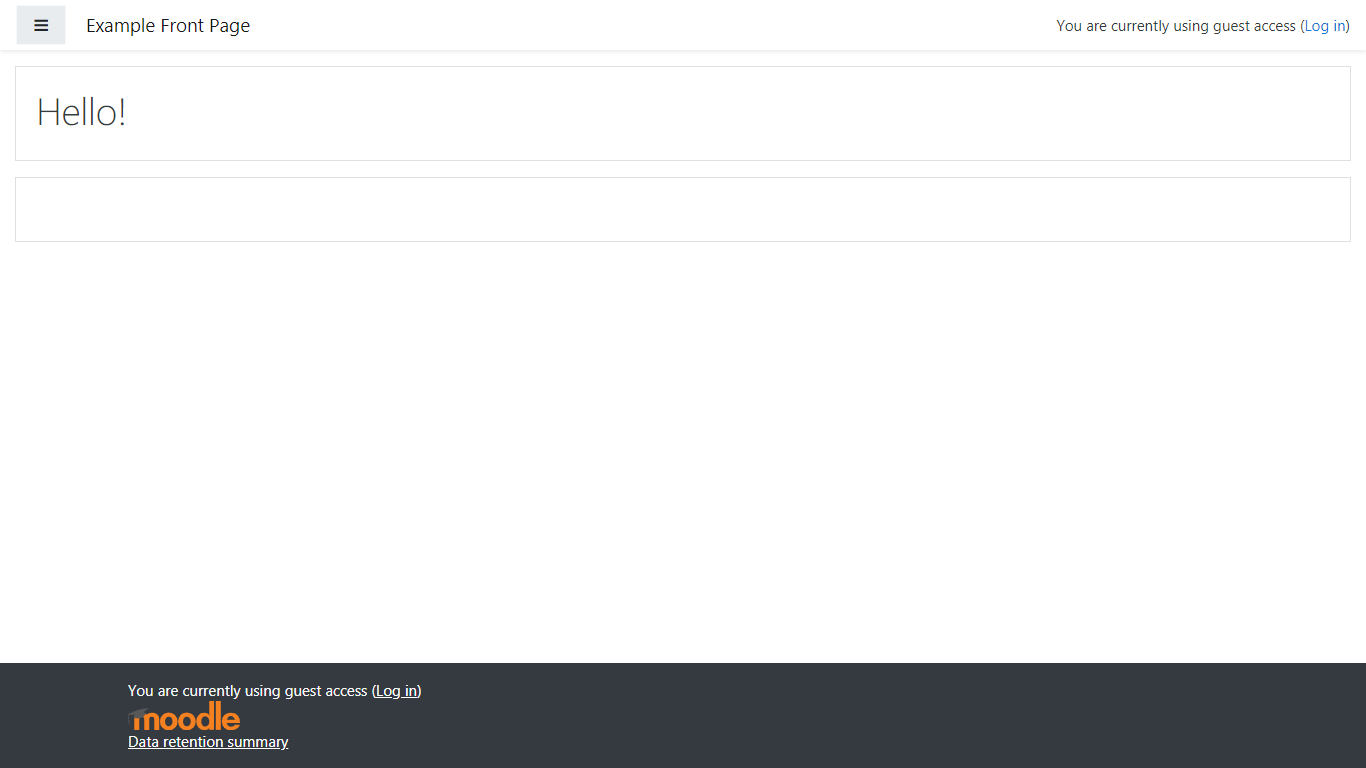Click blank space right of Hello! heading
The height and width of the screenshot is (768, 1366).
tap(700, 112)
